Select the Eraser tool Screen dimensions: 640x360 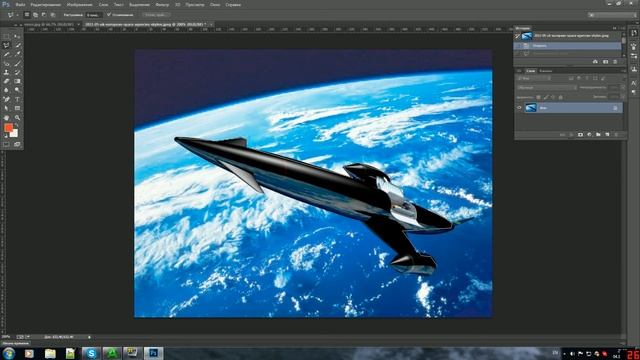(x=6, y=81)
